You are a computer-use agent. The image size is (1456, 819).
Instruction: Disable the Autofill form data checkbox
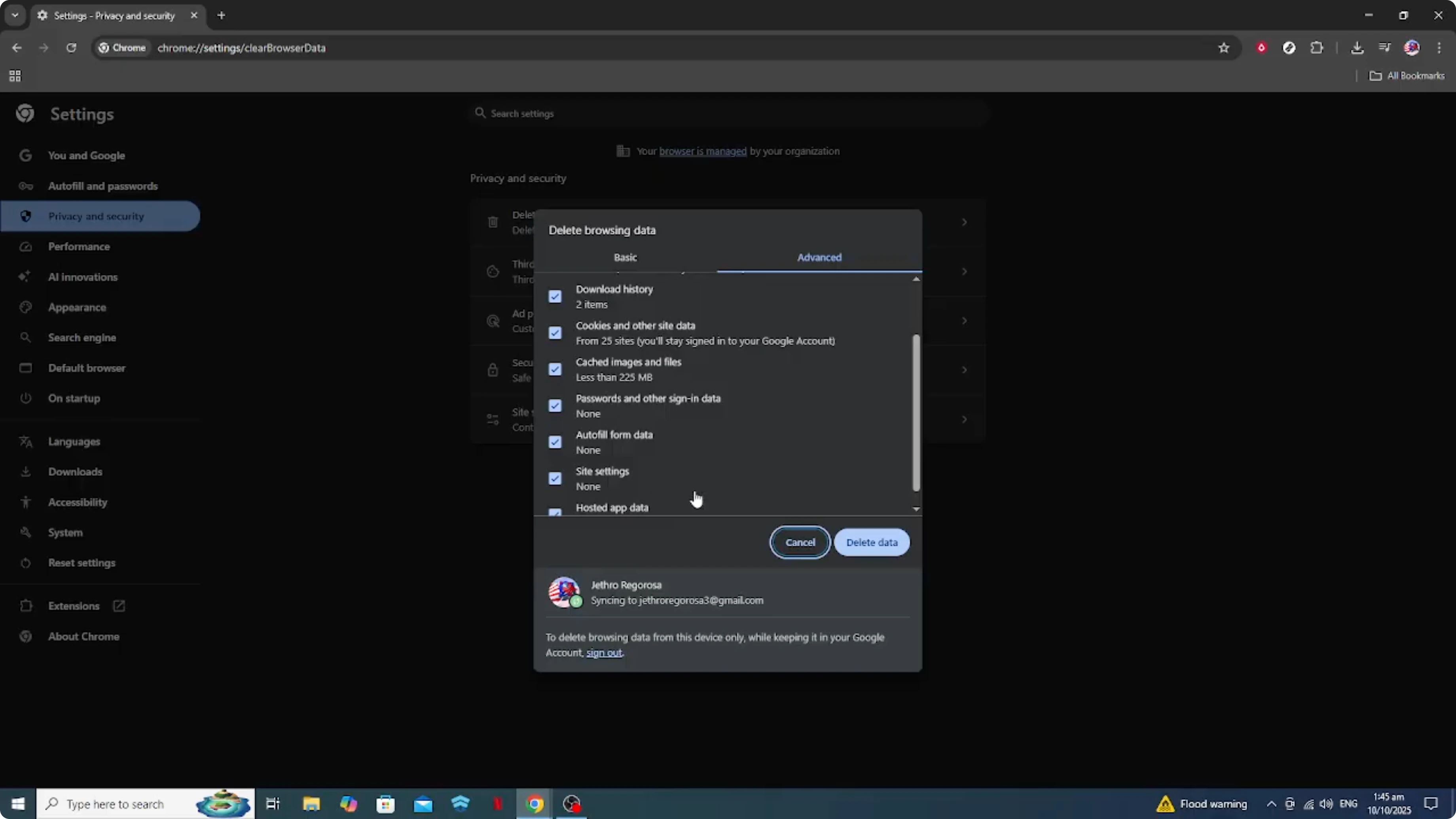point(555,442)
